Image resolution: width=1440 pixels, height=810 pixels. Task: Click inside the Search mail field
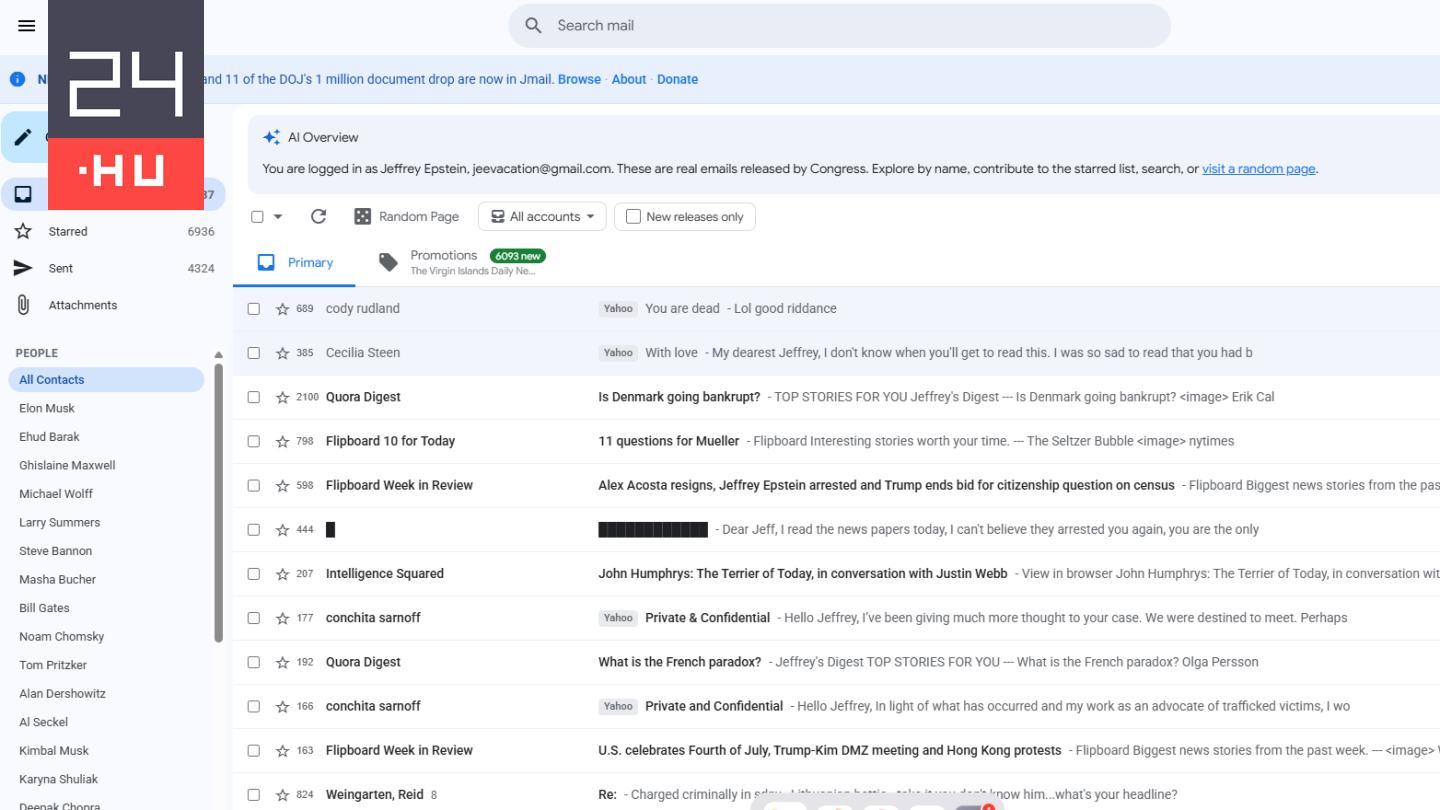700,25
